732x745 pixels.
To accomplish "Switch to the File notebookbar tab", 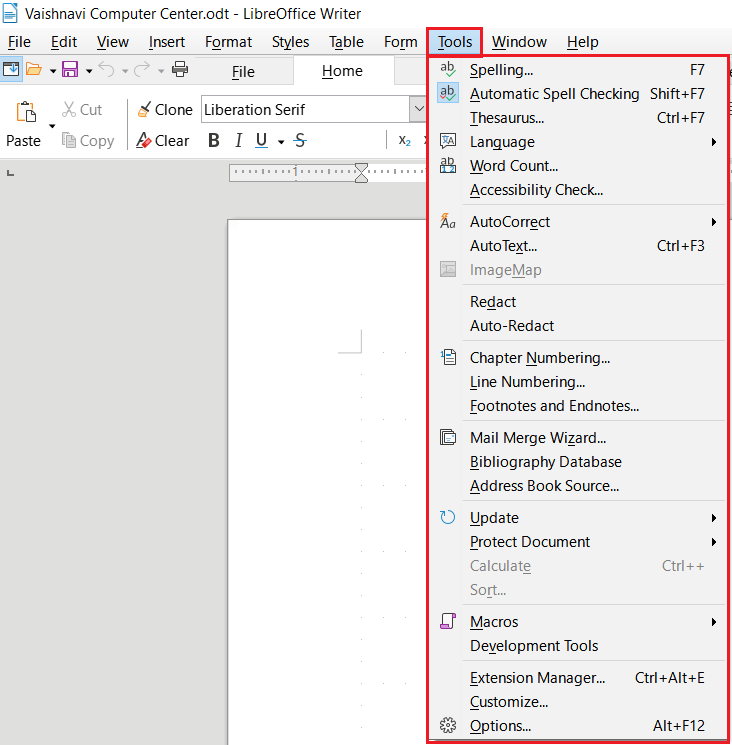I will tap(243, 72).
